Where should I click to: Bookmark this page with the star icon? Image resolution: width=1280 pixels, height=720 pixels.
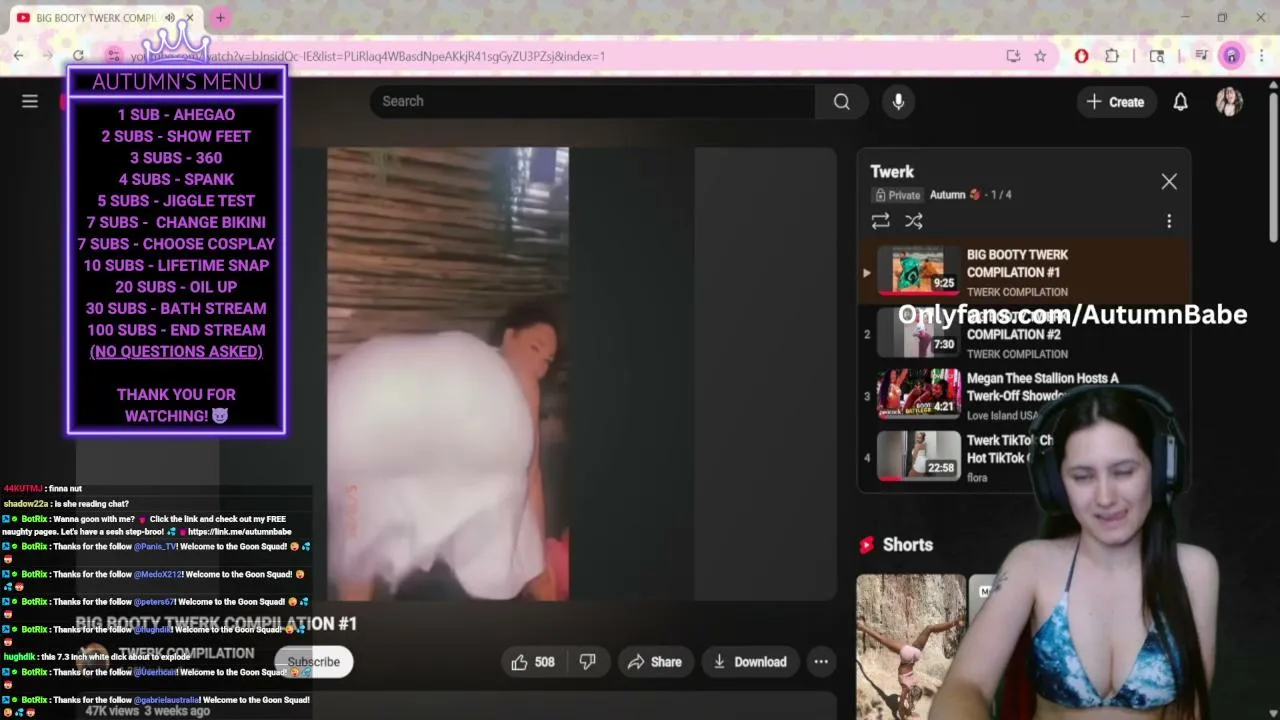point(1040,56)
